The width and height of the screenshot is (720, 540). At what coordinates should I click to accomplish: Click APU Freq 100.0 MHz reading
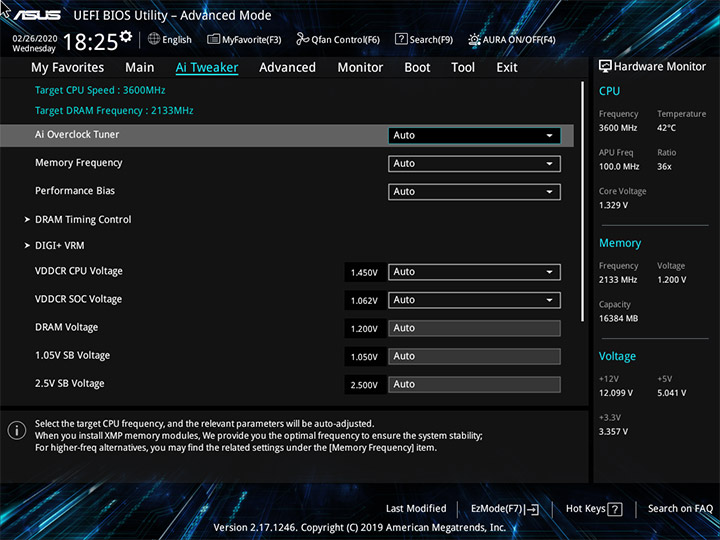point(619,167)
